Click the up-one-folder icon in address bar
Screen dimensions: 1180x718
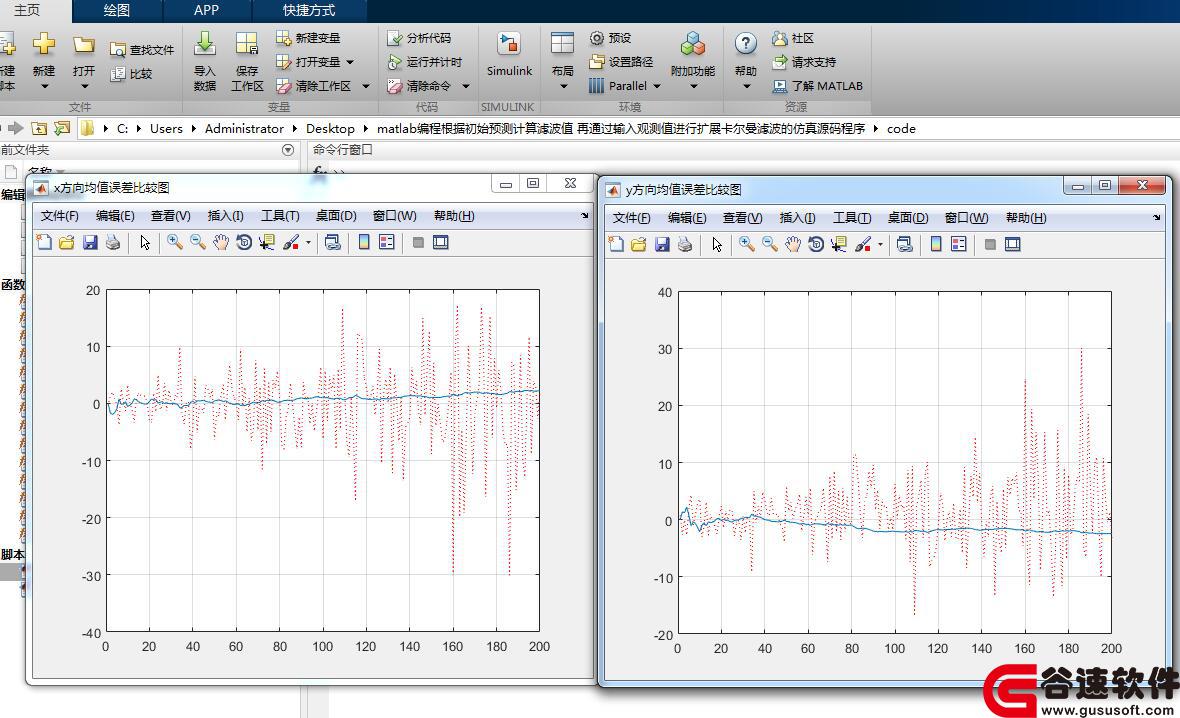(x=39, y=129)
